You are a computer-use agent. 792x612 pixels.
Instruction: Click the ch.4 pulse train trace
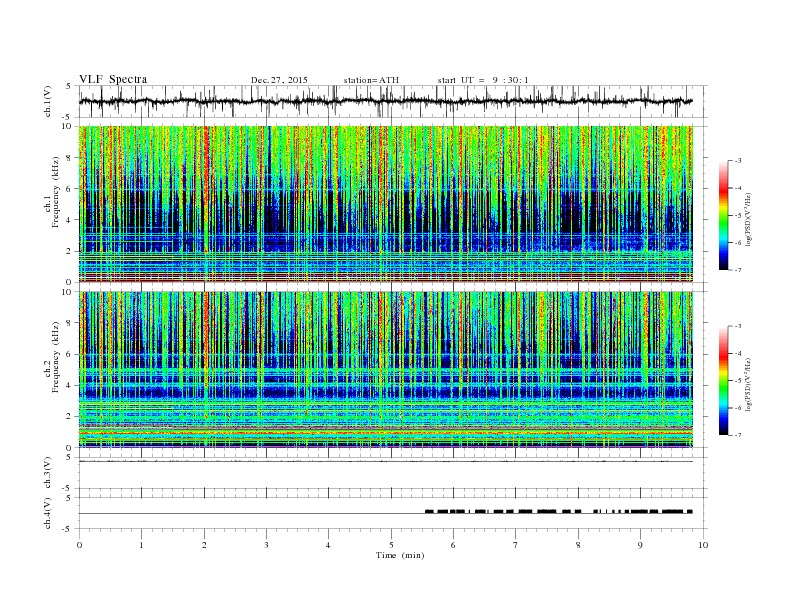tap(559, 512)
